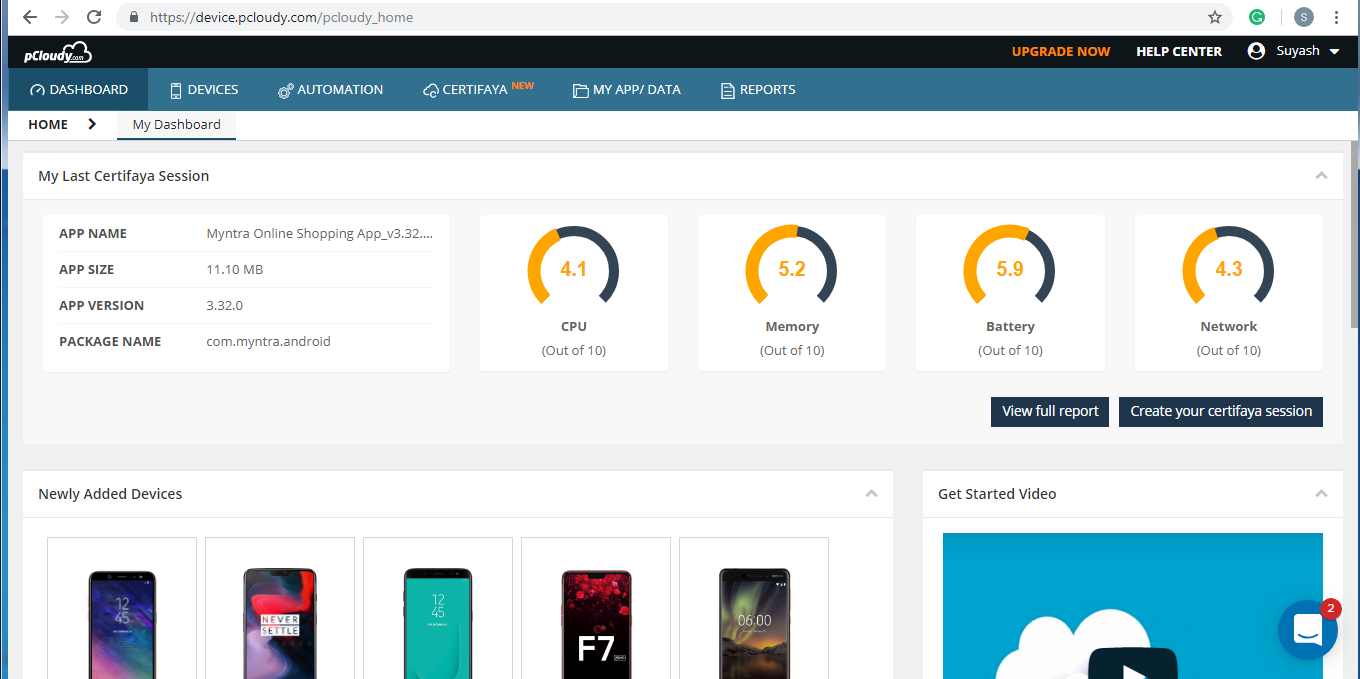
Task: Click the page vertical scrollbar
Action: [x=1355, y=235]
